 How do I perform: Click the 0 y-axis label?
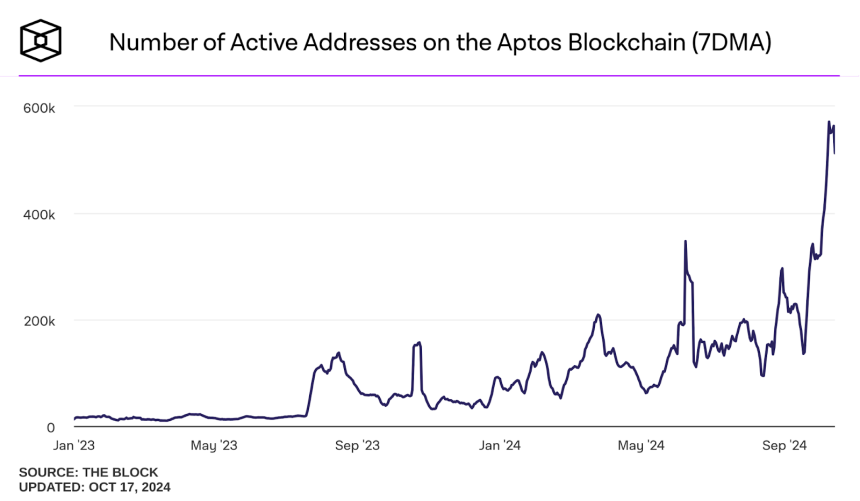(50, 428)
